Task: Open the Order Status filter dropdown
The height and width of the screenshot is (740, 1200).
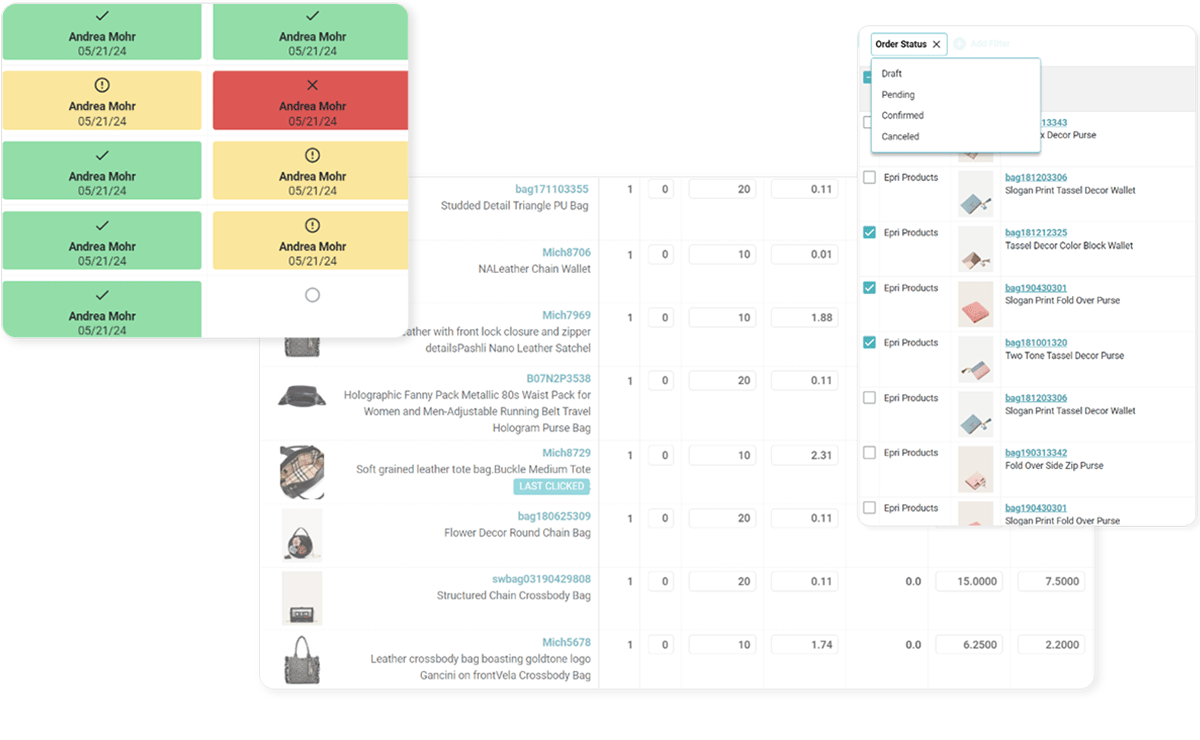Action: tap(900, 44)
